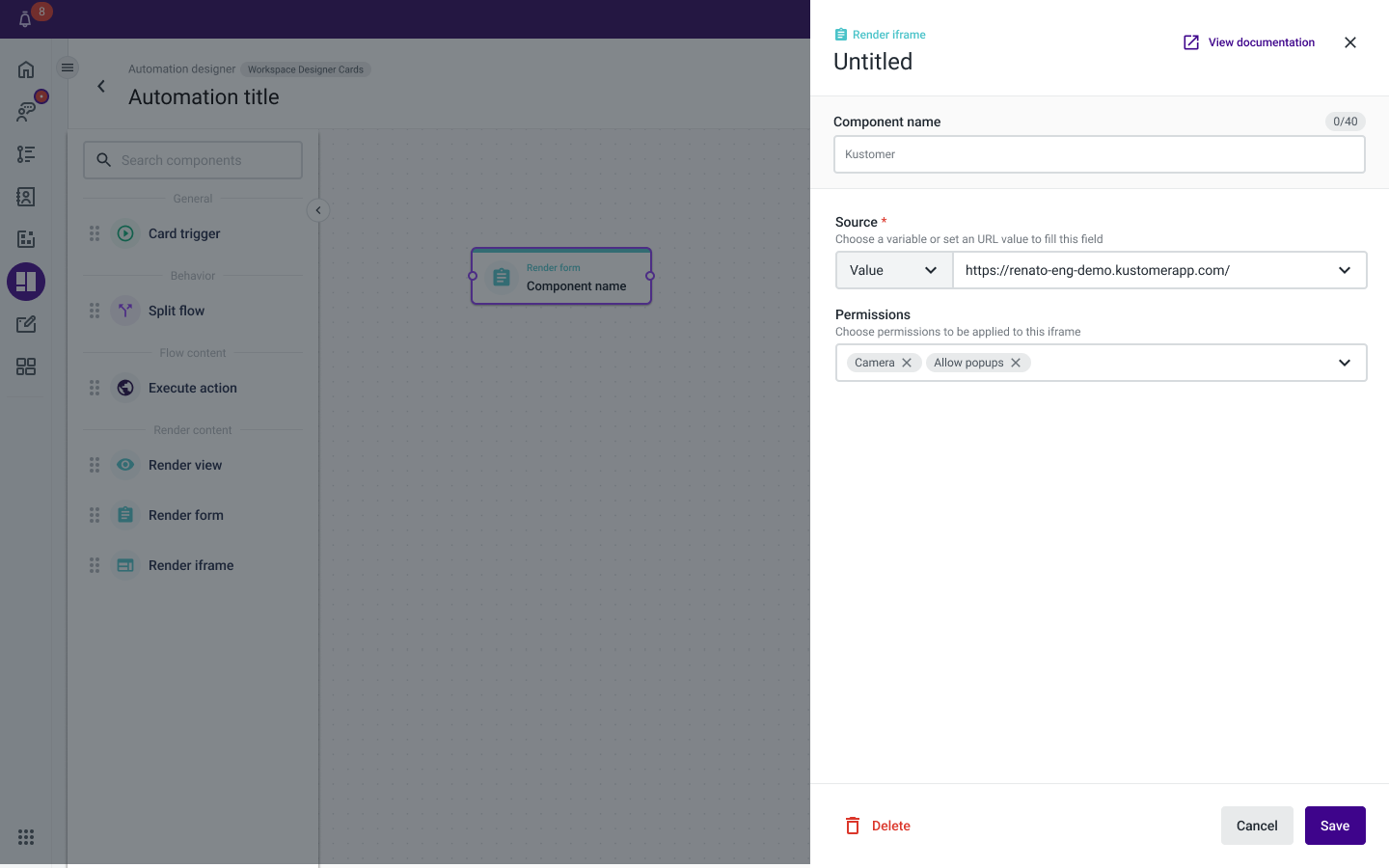Viewport: 1389px width, 868px height.
Task: Open the task list sidebar icon
Action: [x=26, y=154]
